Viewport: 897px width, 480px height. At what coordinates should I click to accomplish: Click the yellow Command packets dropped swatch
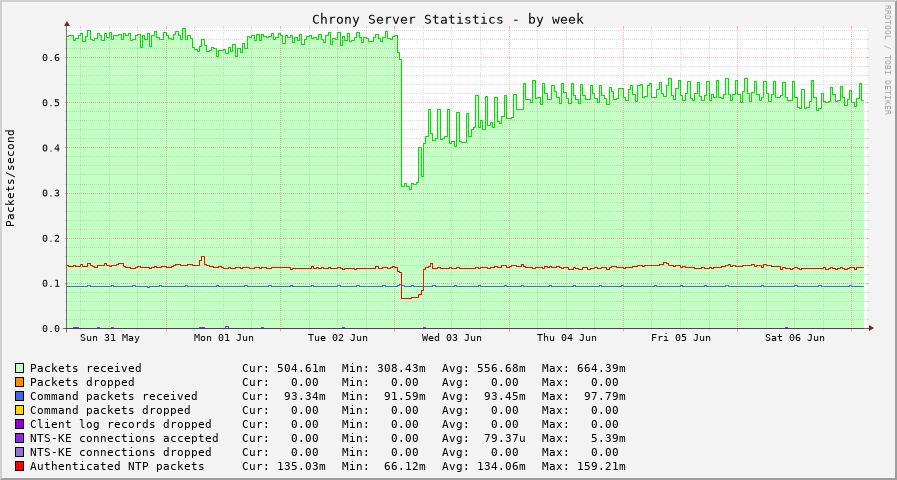pos(20,410)
